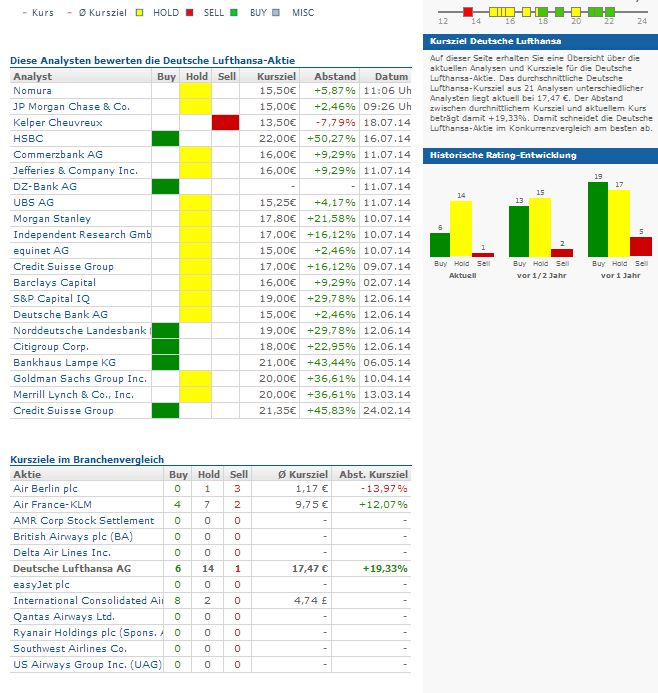Click the green BUY legend swatch
The width and height of the screenshot is (658, 693).
(234, 13)
